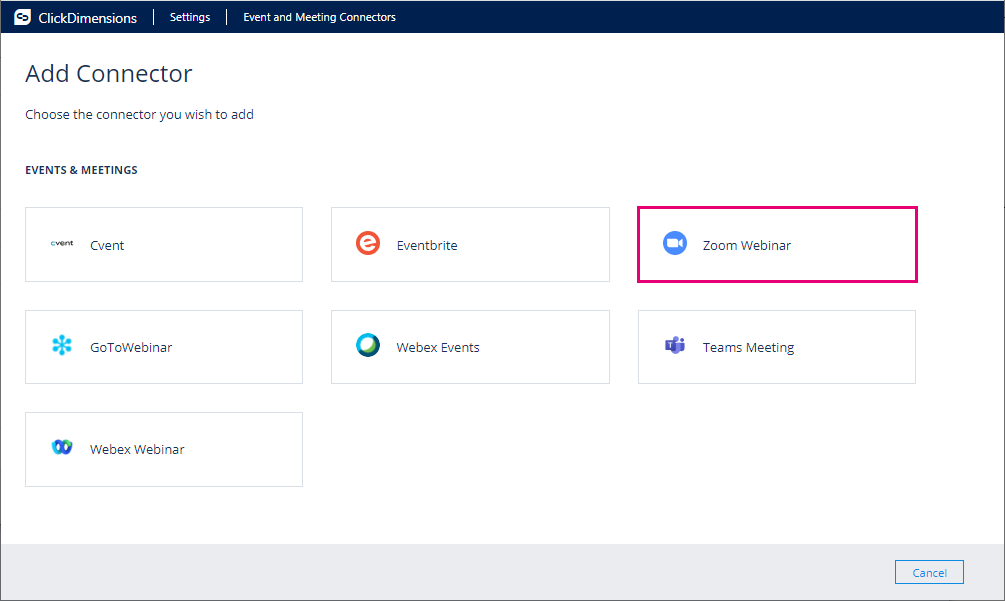The height and width of the screenshot is (601, 1005).
Task: Select the Event and Meeting Connectors menu item
Action: coord(319,16)
